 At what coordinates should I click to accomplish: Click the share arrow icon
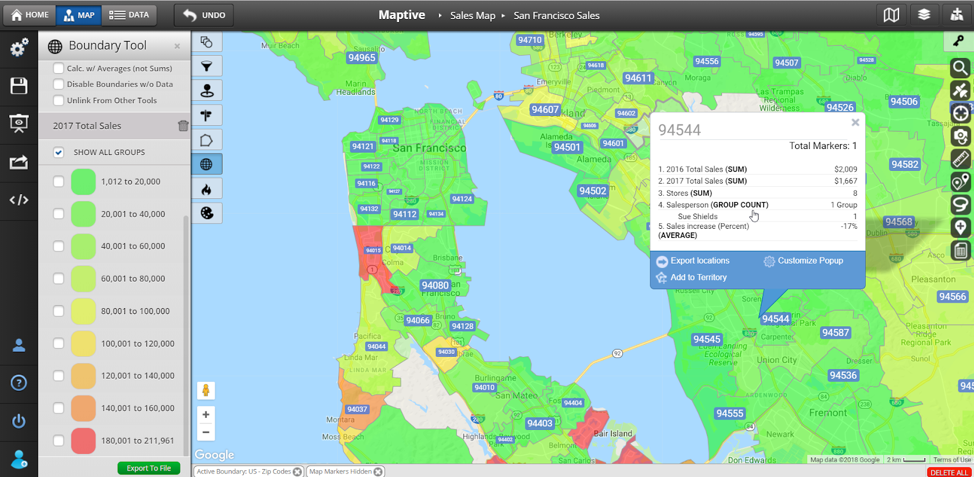click(19, 163)
